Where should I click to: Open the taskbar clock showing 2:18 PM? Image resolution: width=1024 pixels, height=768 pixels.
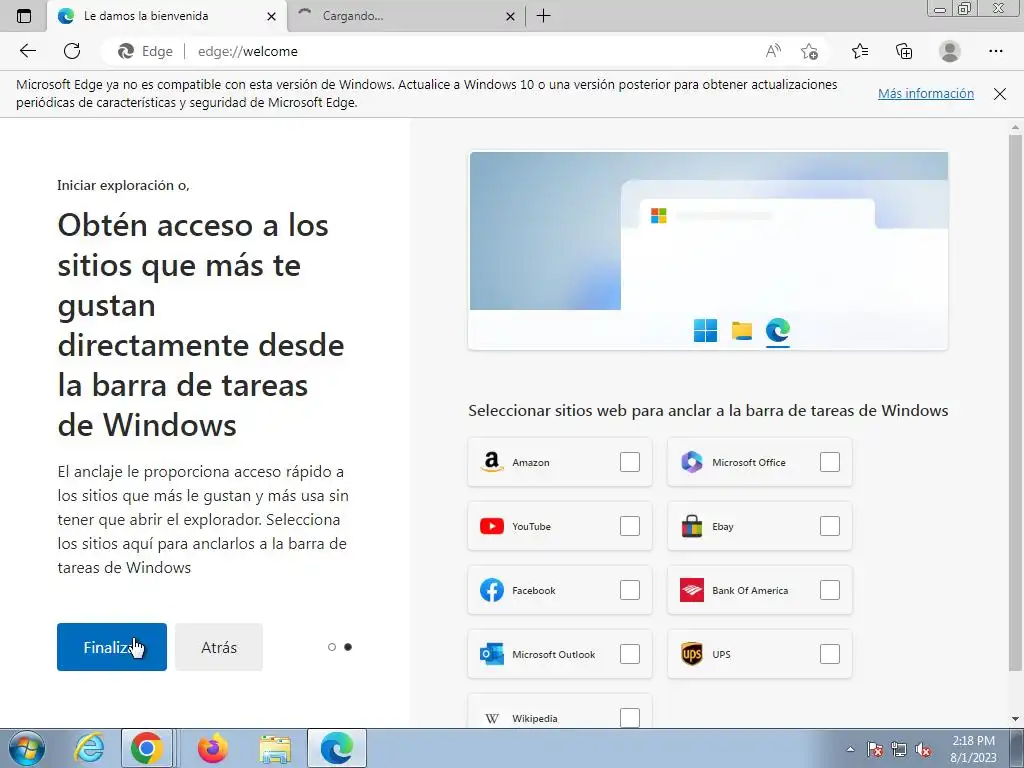[x=973, y=749]
